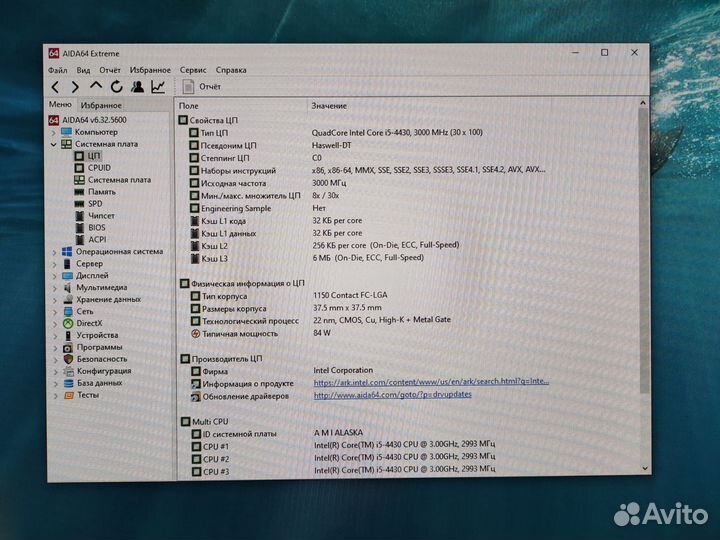720x540 pixels.
Task: Click the Мультимедиа speaker icon
Action: [68, 287]
